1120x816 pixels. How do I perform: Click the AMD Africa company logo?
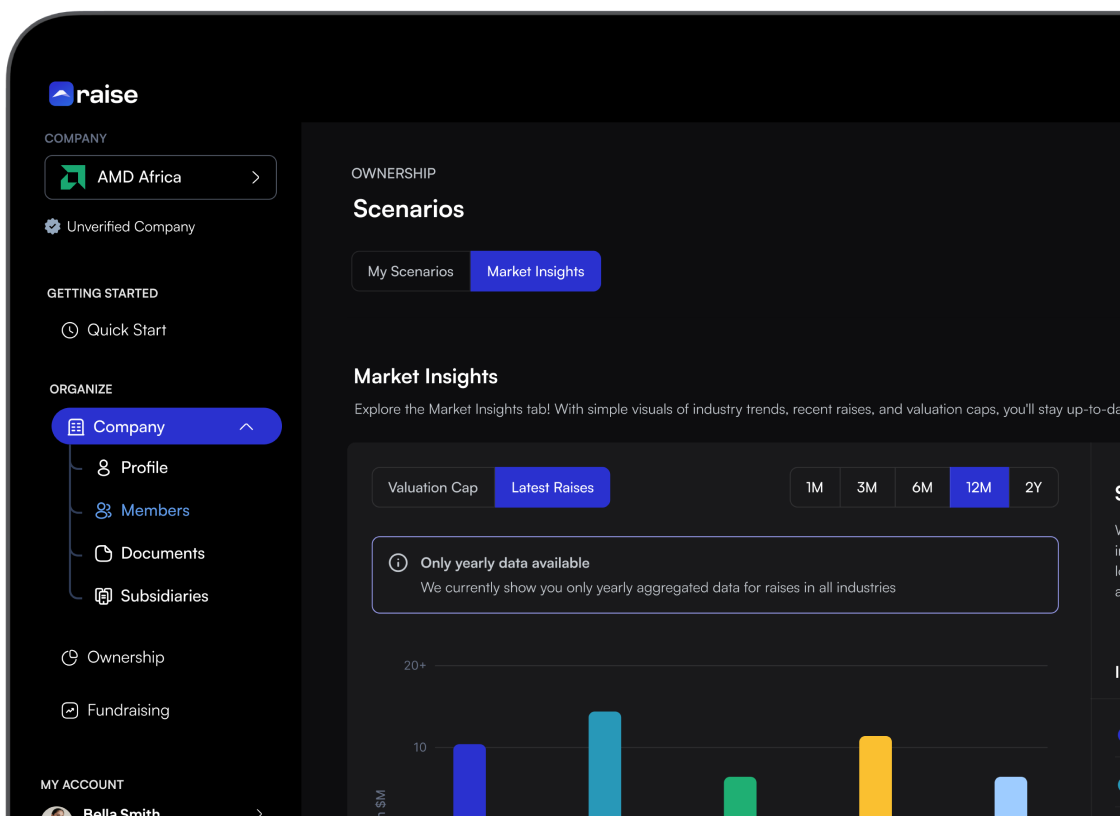[x=73, y=177]
